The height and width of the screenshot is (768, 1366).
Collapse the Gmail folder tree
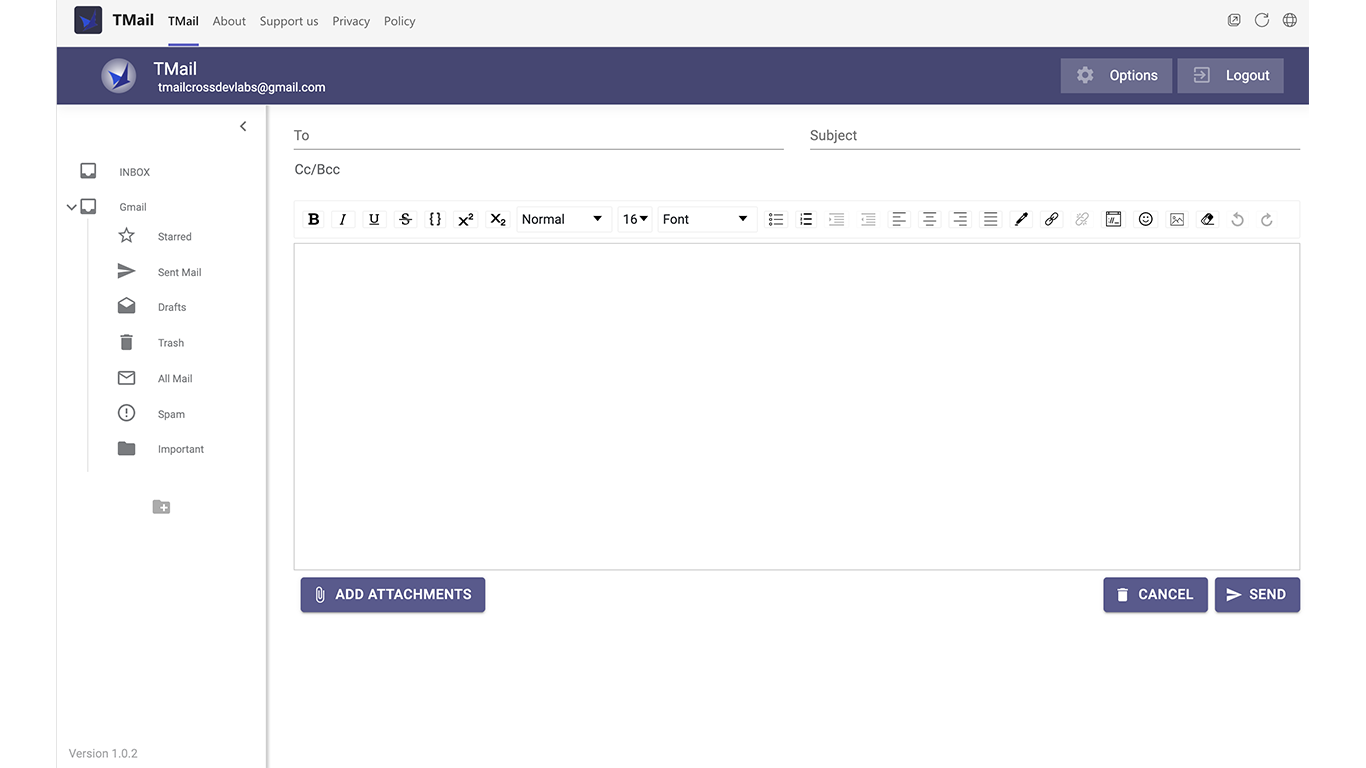(x=71, y=207)
